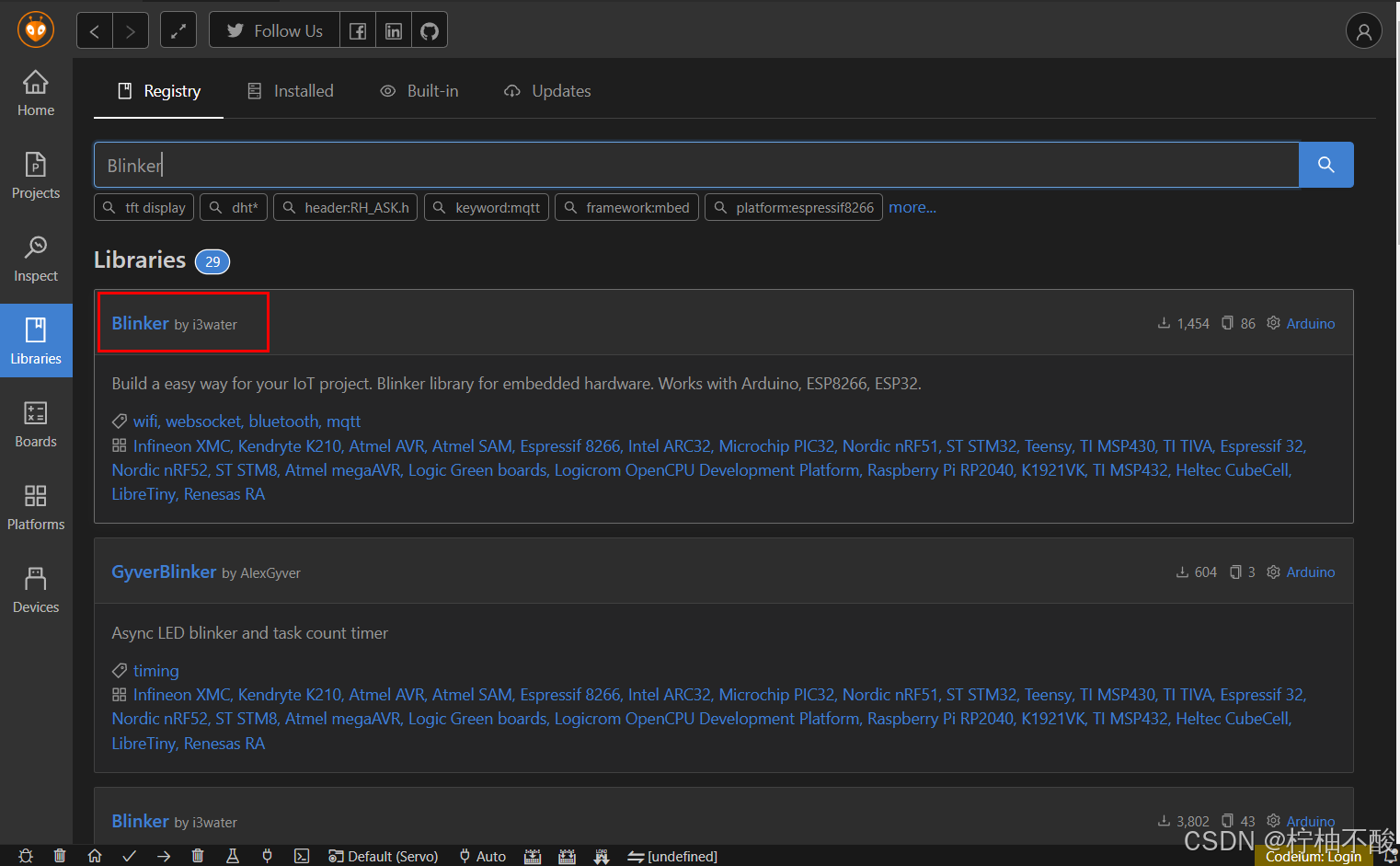The image size is (1400, 866).
Task: Go back with the left arrow button
Action: coord(94,30)
